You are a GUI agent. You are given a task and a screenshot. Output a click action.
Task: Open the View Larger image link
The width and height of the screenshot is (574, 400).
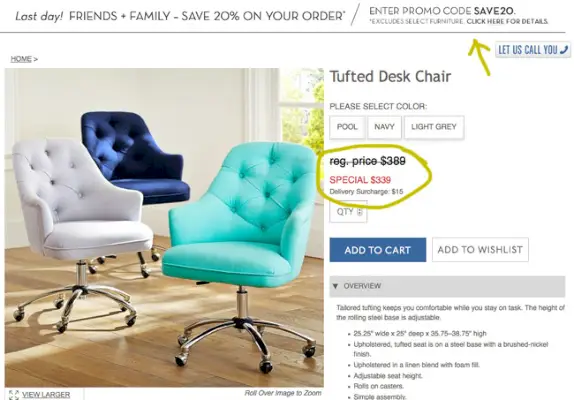coord(46,395)
